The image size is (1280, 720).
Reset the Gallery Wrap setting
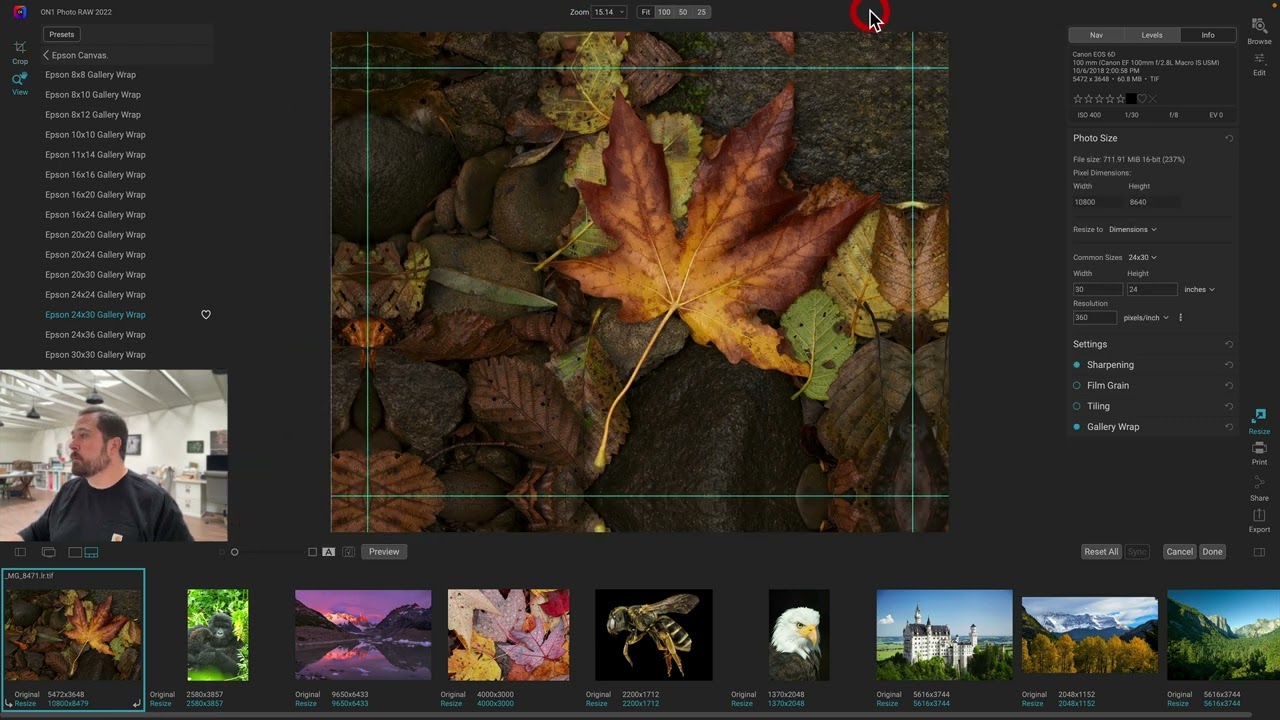(1229, 427)
